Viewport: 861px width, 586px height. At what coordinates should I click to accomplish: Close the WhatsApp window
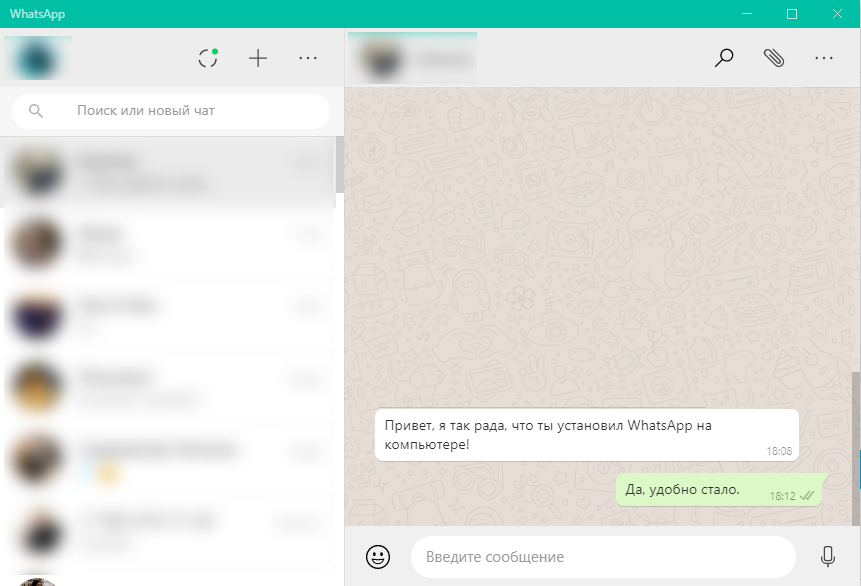point(837,14)
